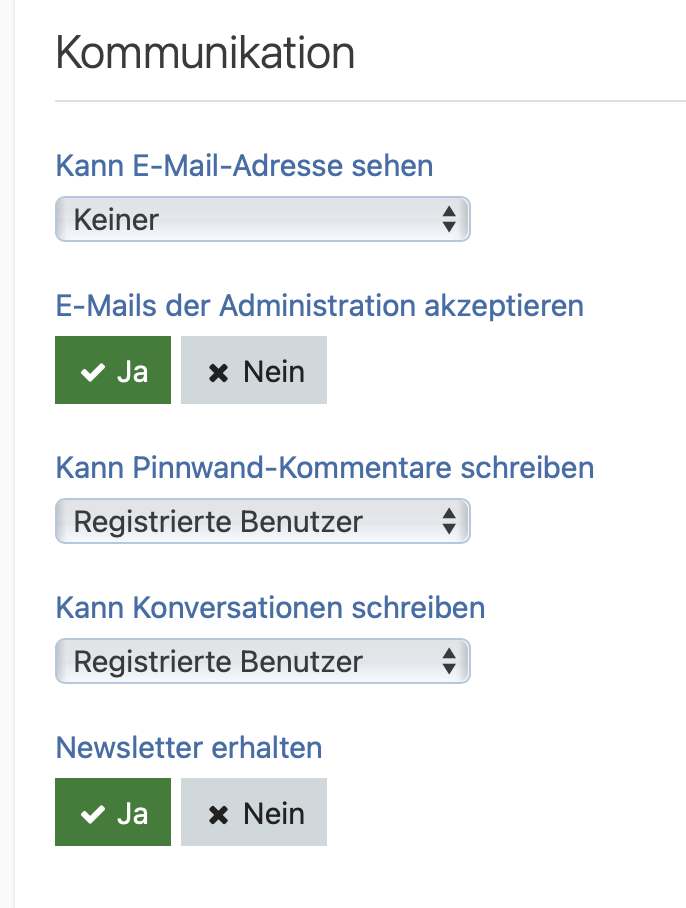Click the checkmark icon under Newsletter erhalten
Viewport: 686px width, 908px height.
[93, 814]
